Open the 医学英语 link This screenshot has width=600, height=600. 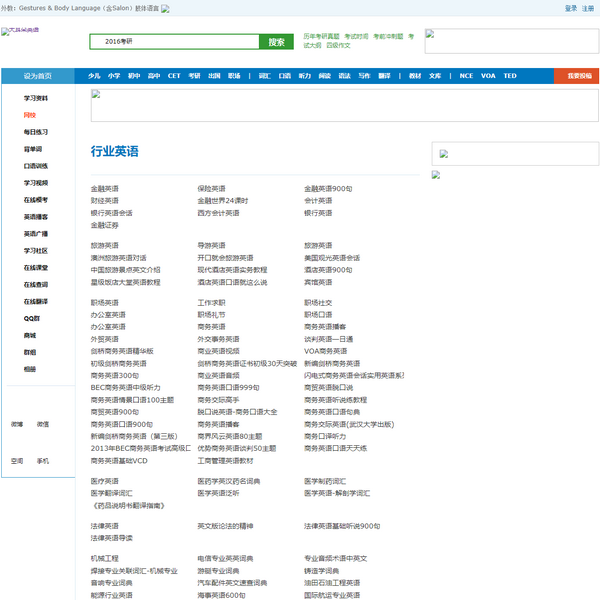pyautogui.click(x=104, y=481)
